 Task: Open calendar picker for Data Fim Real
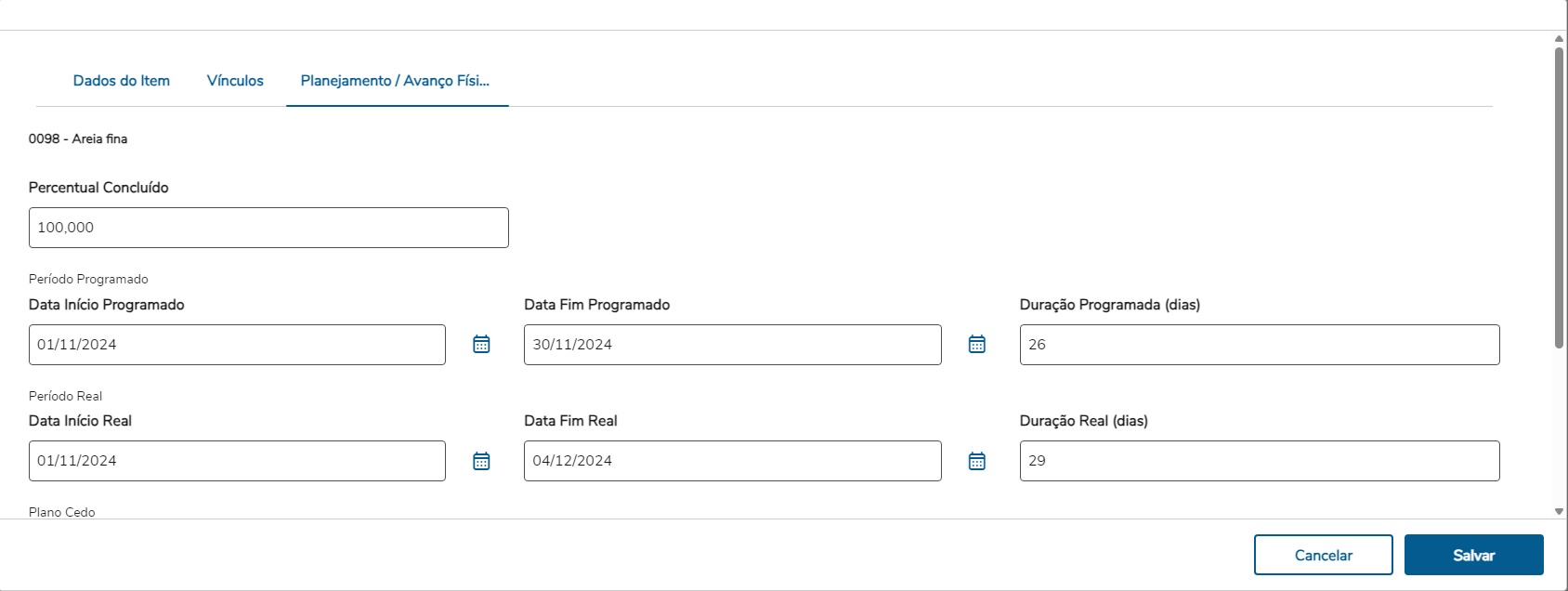coord(977,461)
